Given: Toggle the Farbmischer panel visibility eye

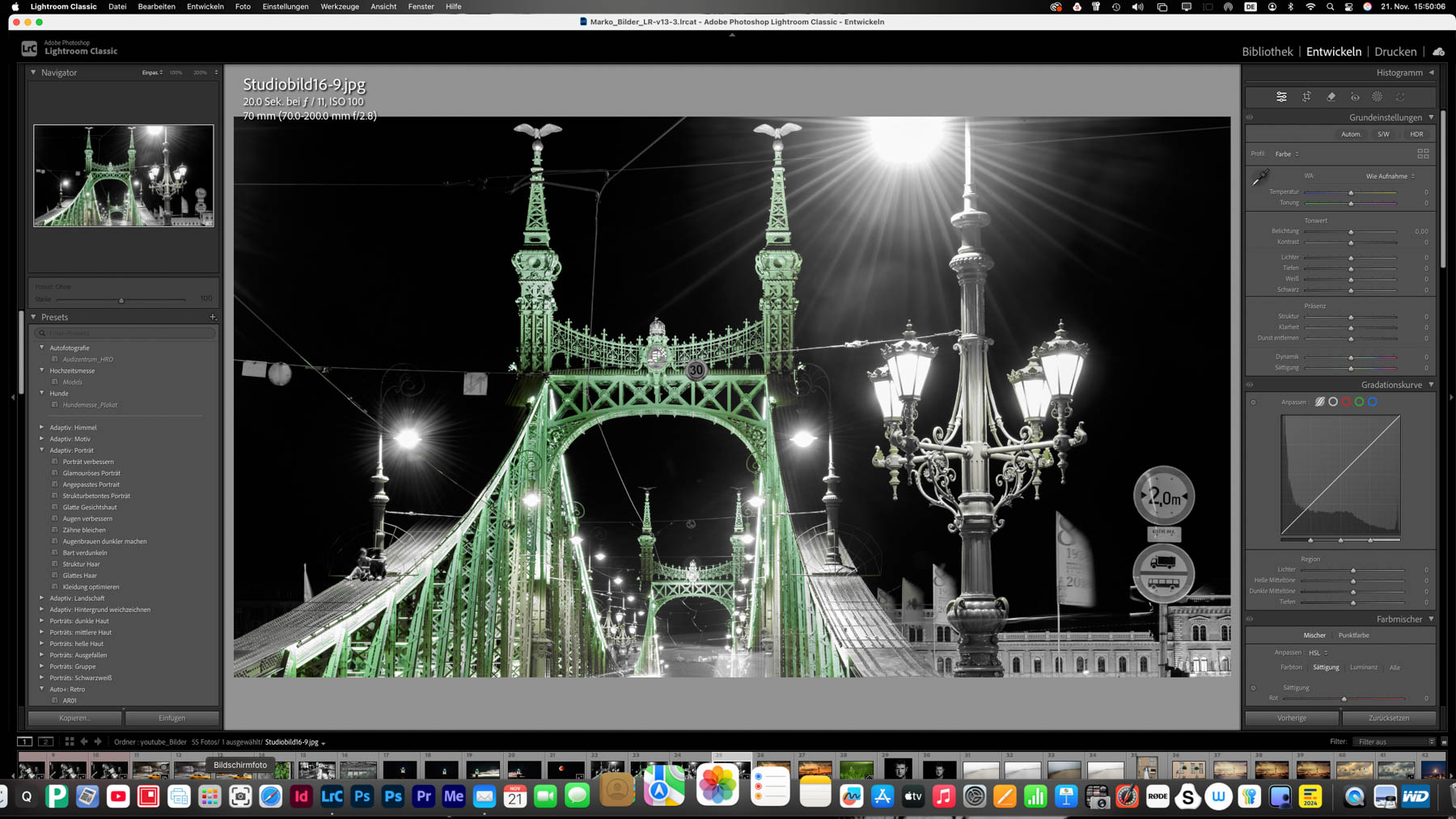Looking at the screenshot, I should pyautogui.click(x=1250, y=619).
